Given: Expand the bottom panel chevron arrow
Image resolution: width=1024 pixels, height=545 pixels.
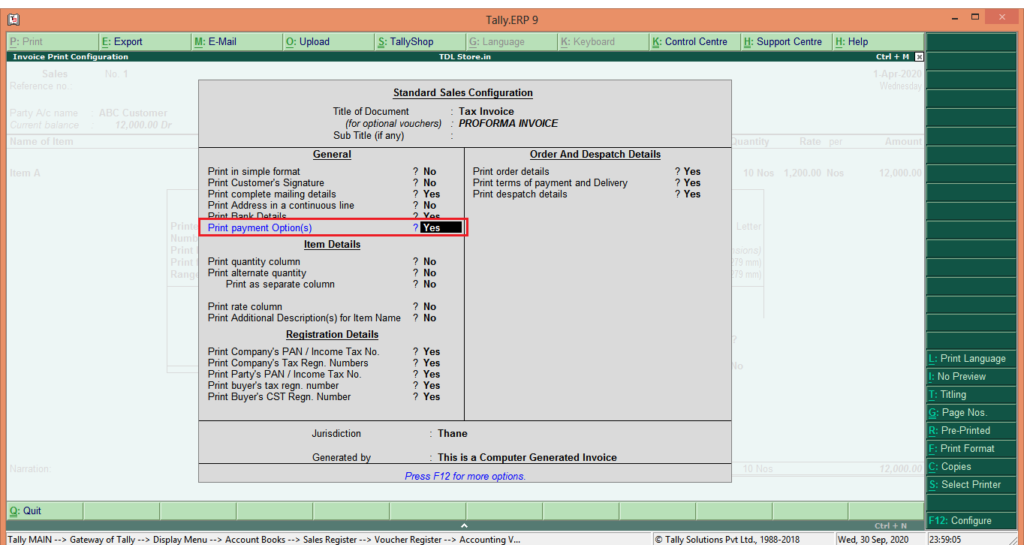Looking at the screenshot, I should coord(463,525).
